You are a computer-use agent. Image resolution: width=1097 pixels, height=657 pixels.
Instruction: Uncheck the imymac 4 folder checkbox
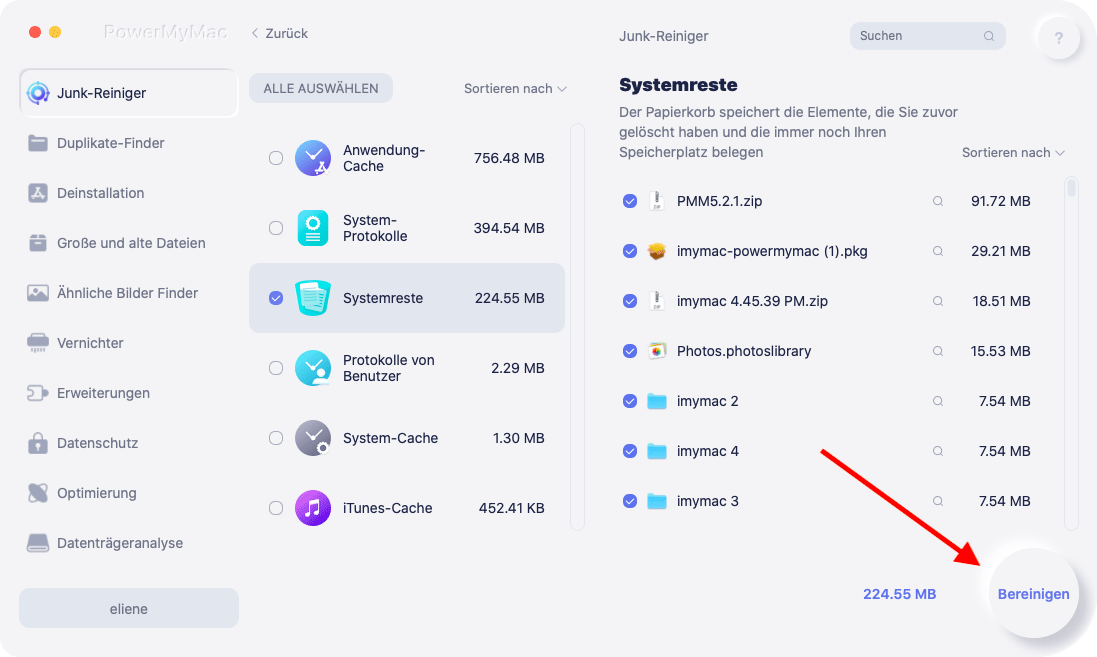tap(630, 451)
